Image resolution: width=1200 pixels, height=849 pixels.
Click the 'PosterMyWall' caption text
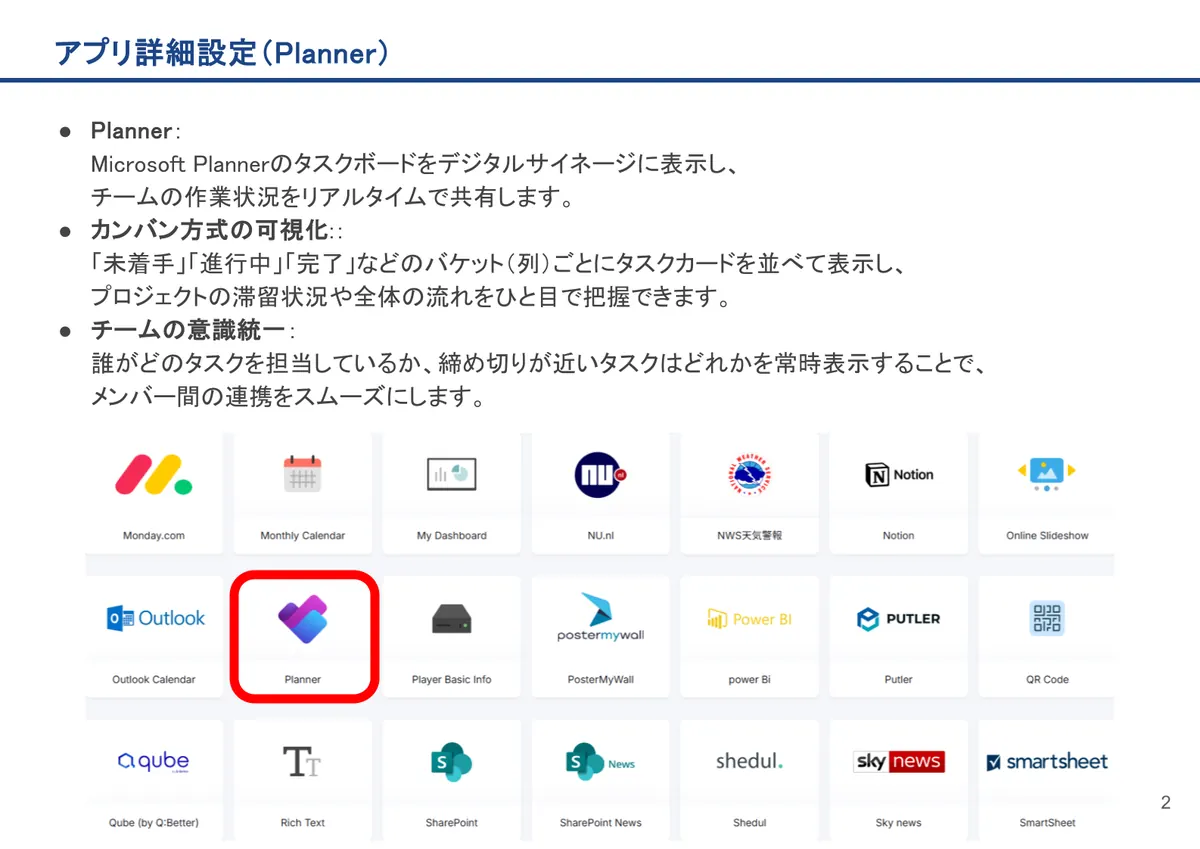(x=600, y=680)
